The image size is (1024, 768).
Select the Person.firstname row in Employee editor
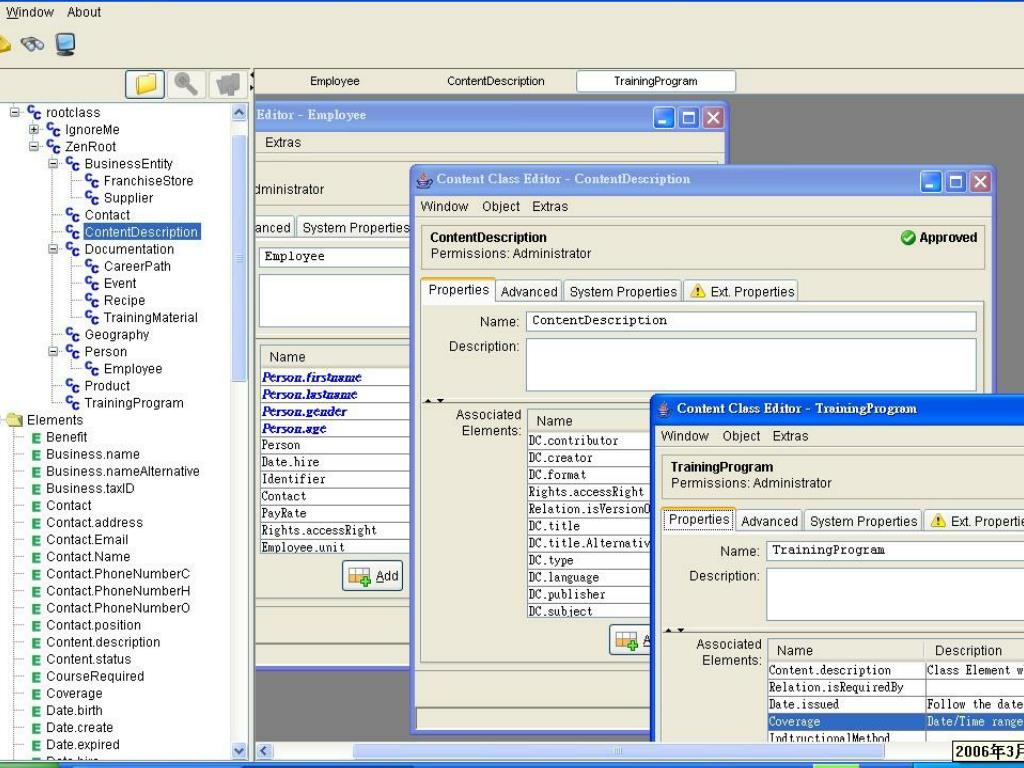335,377
